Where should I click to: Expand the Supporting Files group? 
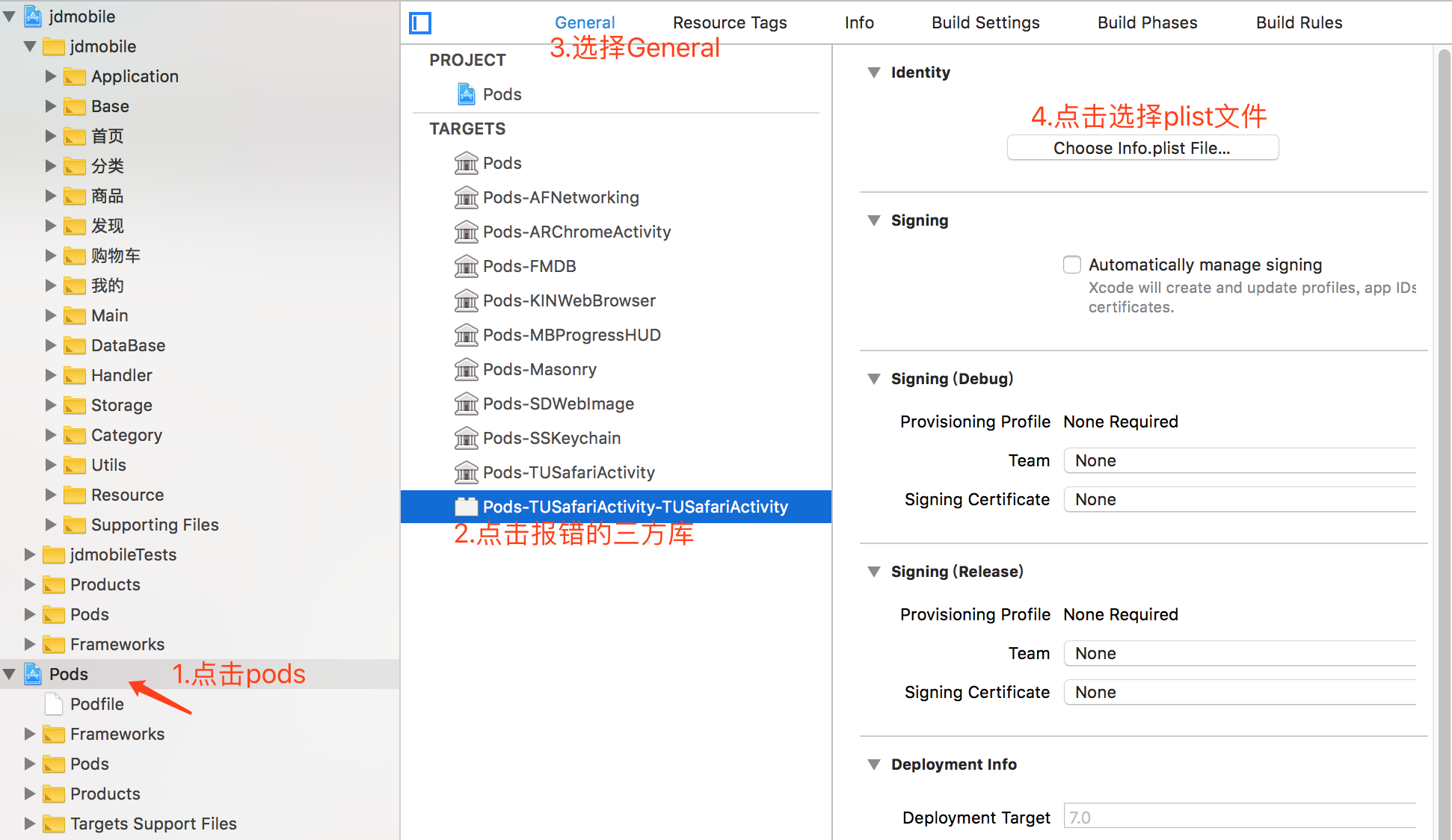[x=51, y=525]
